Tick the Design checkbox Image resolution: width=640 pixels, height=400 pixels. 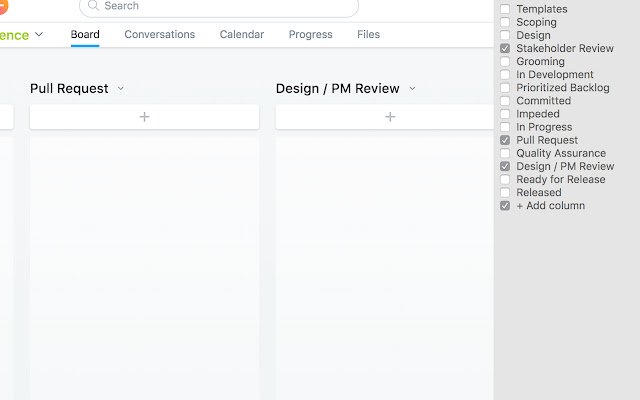pyautogui.click(x=505, y=35)
